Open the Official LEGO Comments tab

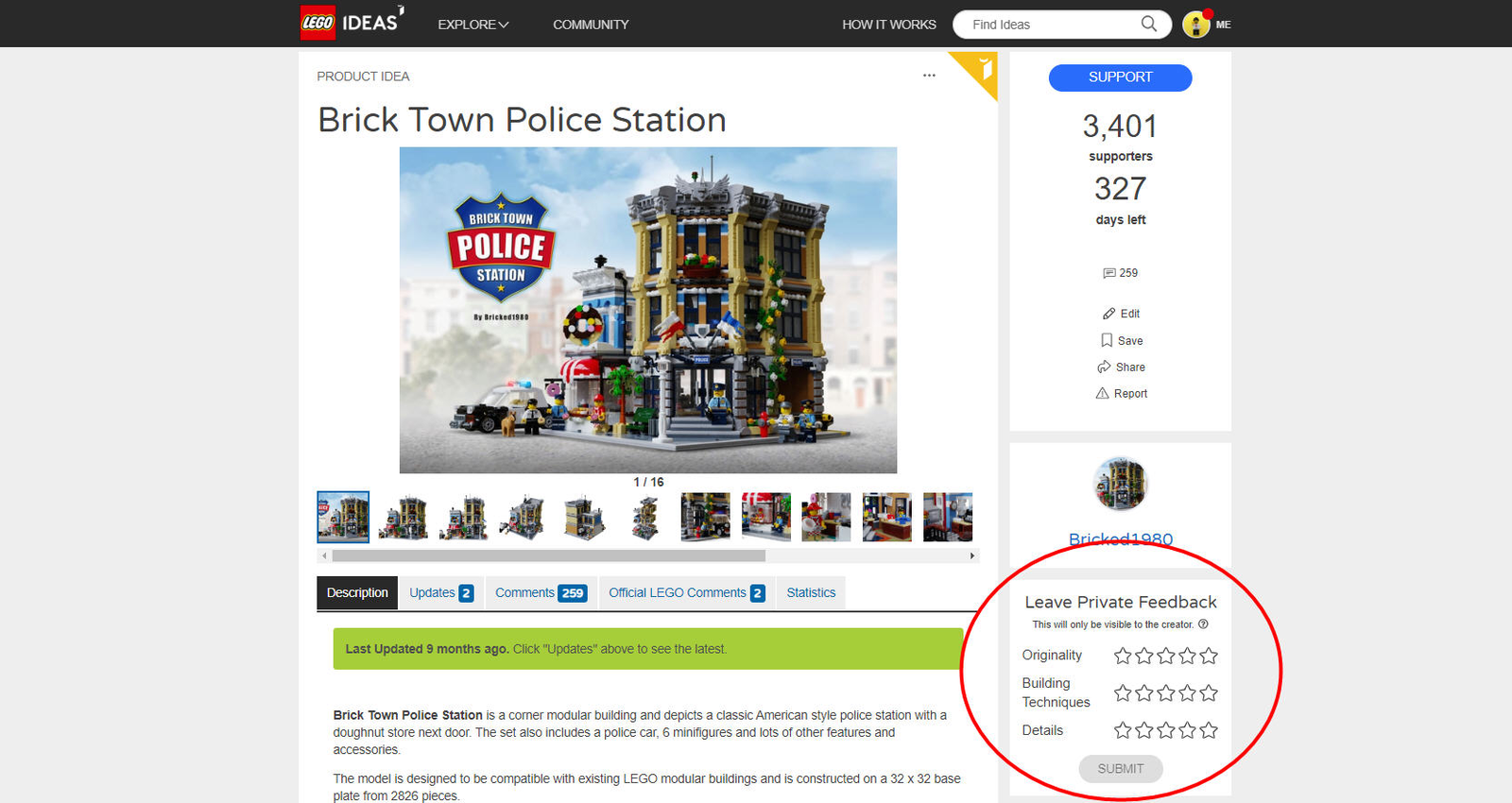[686, 593]
